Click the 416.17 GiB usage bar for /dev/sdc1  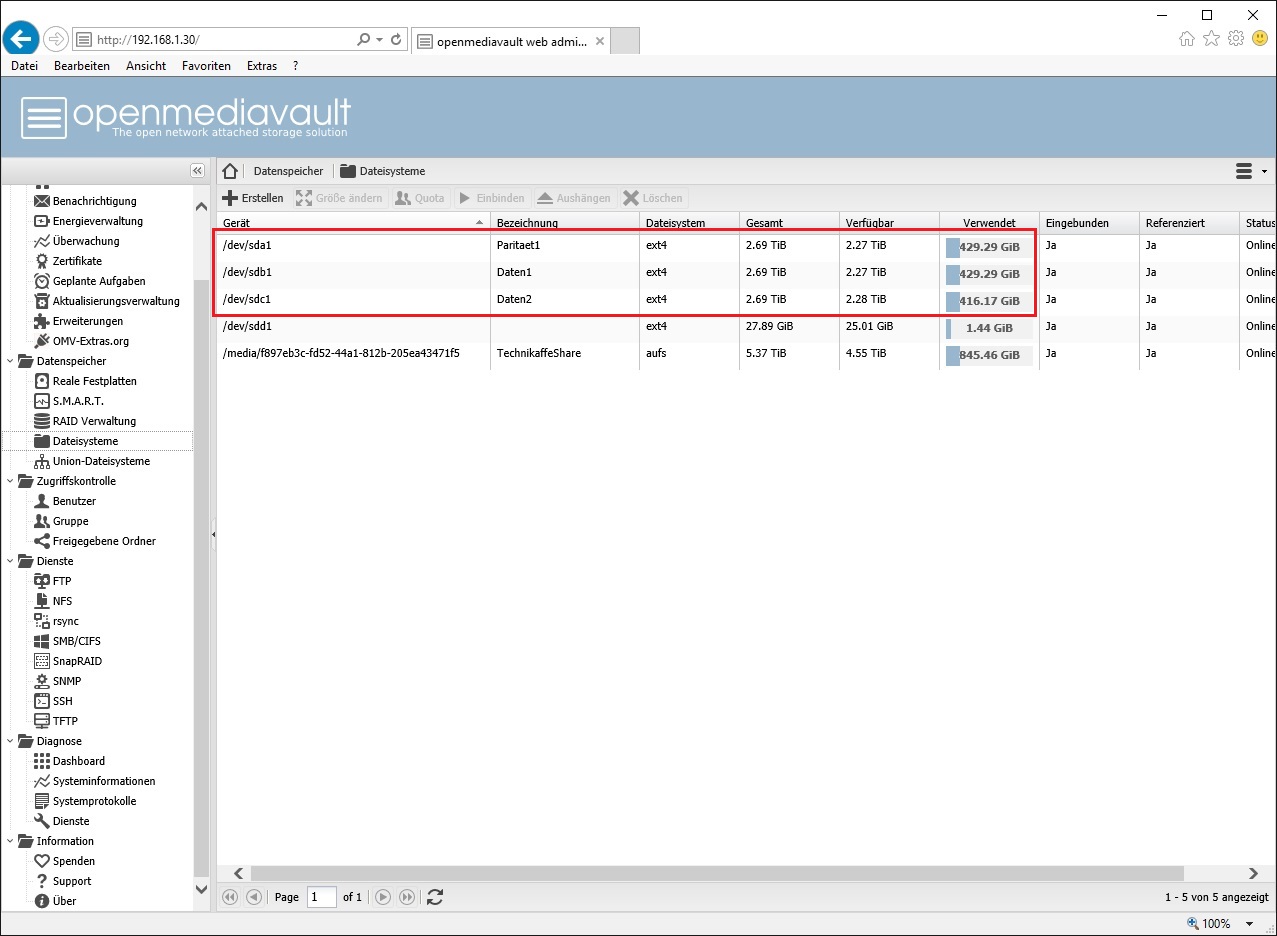click(x=989, y=300)
